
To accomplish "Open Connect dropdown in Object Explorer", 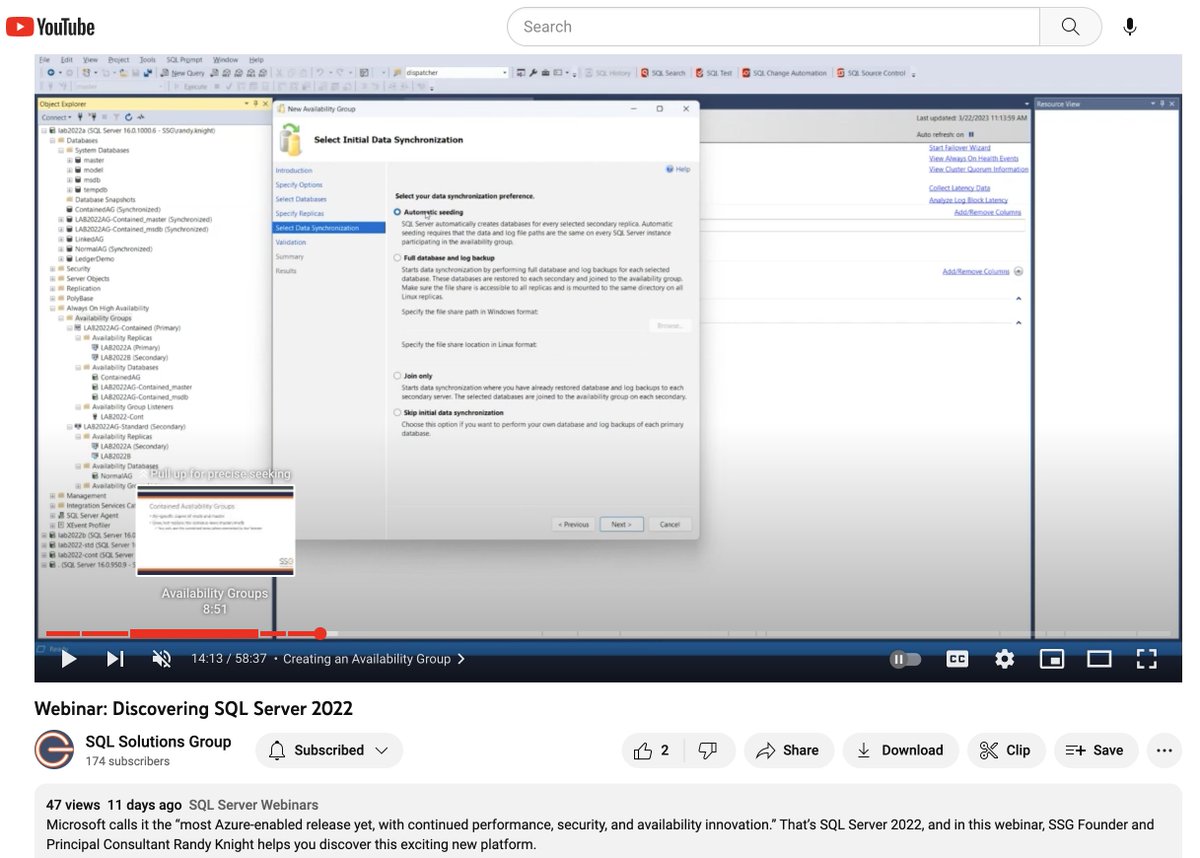I will (58, 117).
